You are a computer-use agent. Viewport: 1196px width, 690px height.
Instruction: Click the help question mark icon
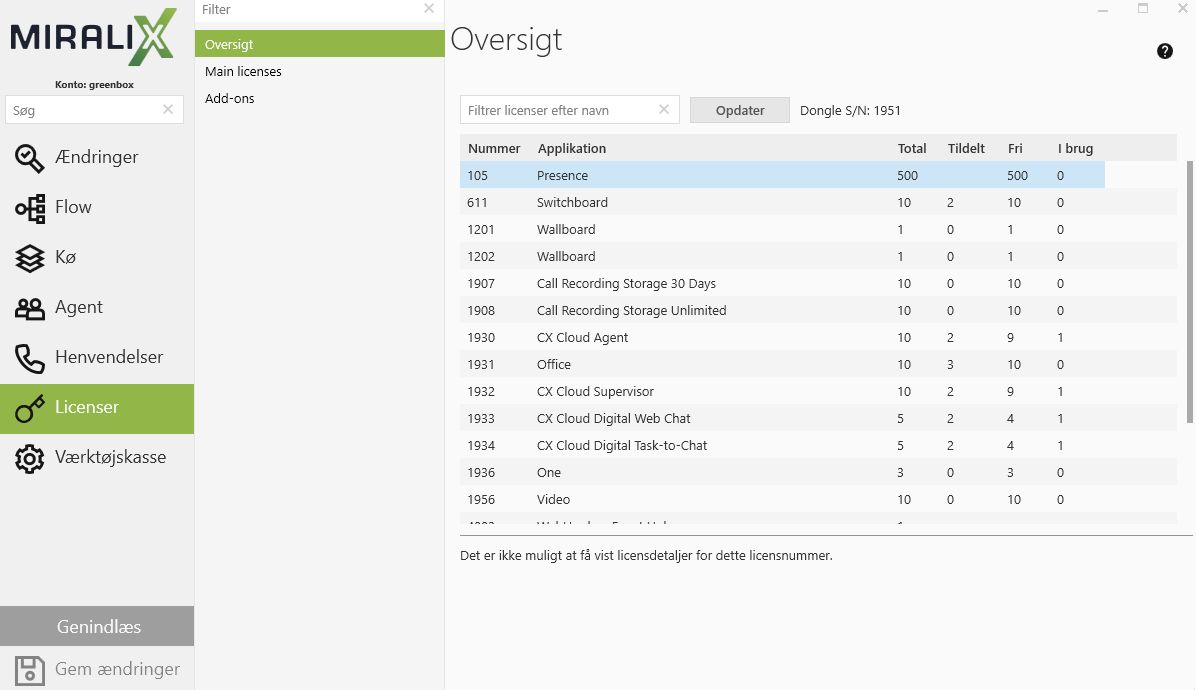tap(1165, 51)
